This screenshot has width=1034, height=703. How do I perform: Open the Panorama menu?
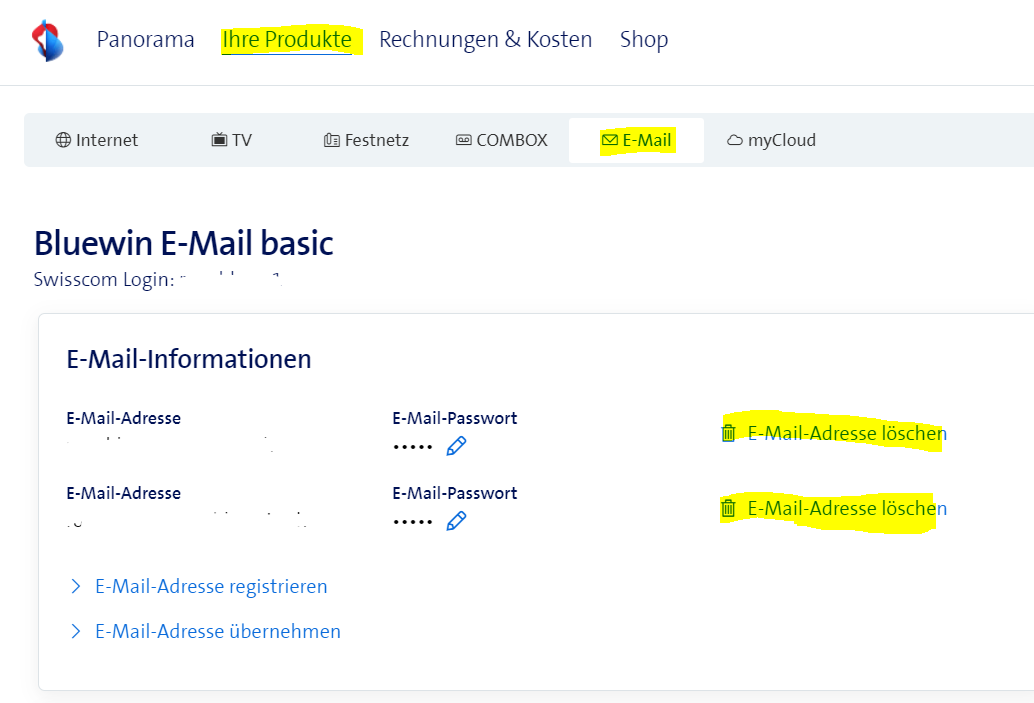(x=145, y=40)
